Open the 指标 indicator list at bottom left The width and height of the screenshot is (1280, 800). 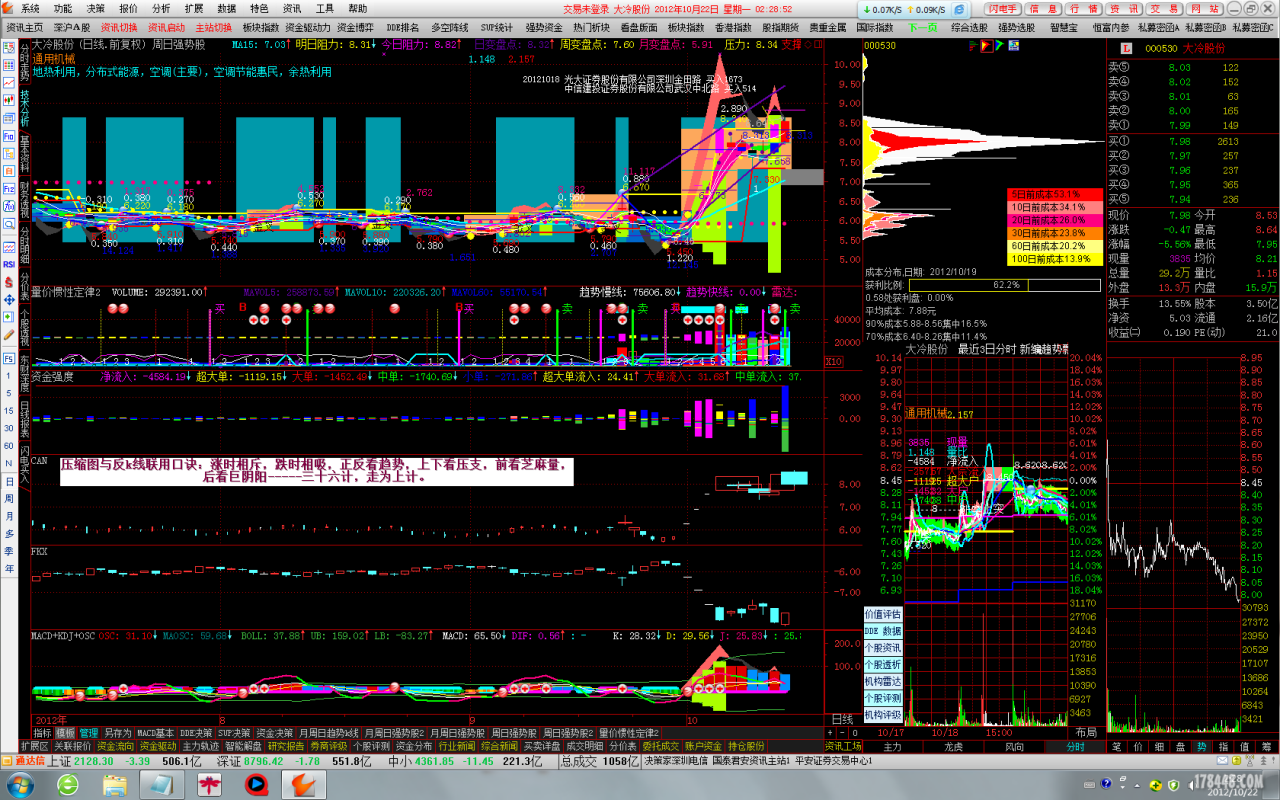click(42, 733)
